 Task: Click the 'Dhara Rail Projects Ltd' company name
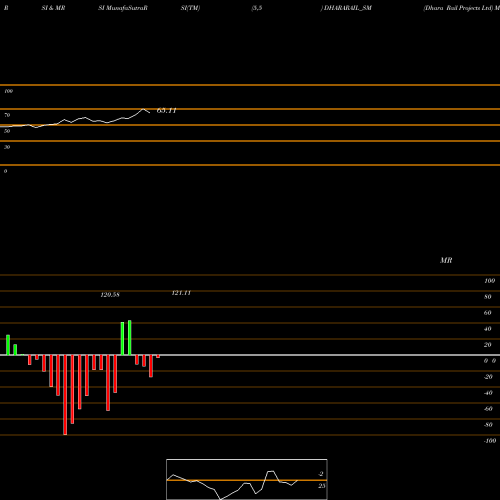click(x=458, y=8)
